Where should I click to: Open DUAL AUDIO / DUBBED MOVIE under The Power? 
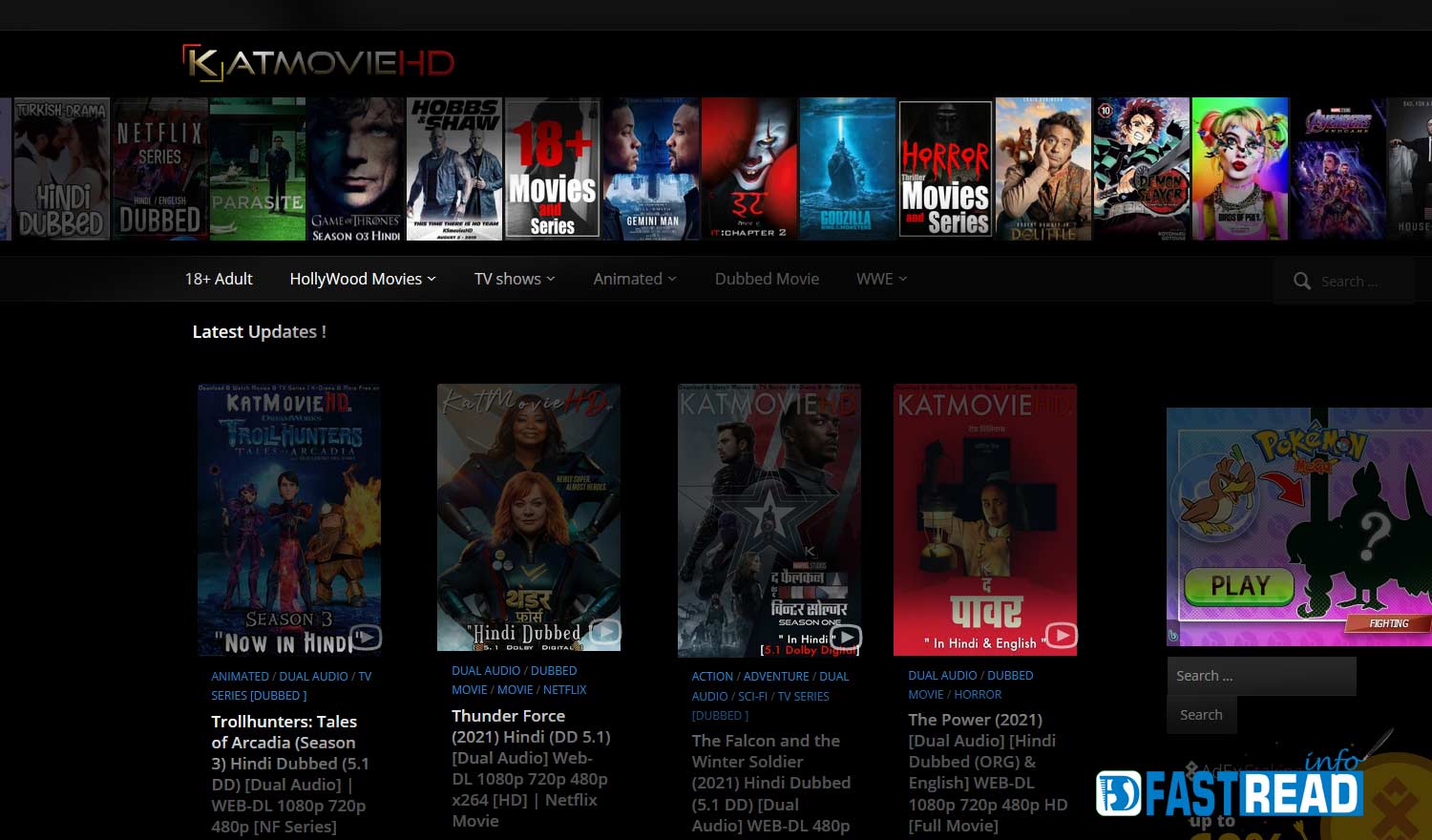coord(971,684)
